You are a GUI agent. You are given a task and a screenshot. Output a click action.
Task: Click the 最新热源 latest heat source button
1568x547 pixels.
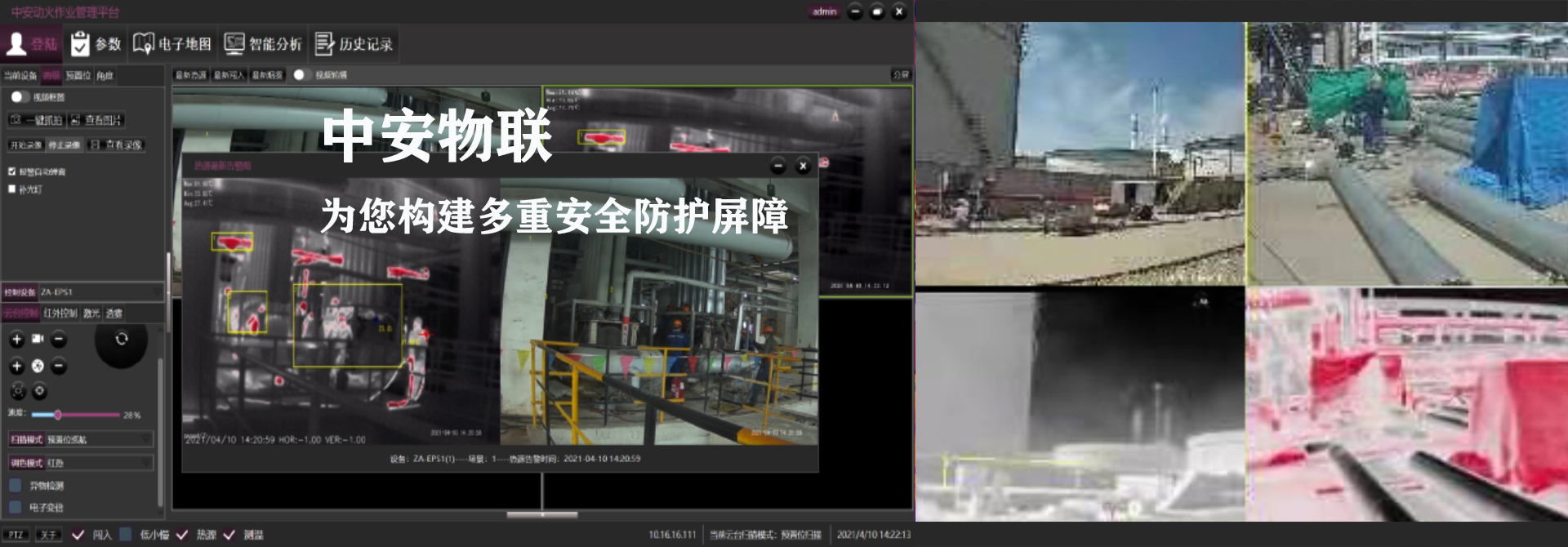click(191, 75)
